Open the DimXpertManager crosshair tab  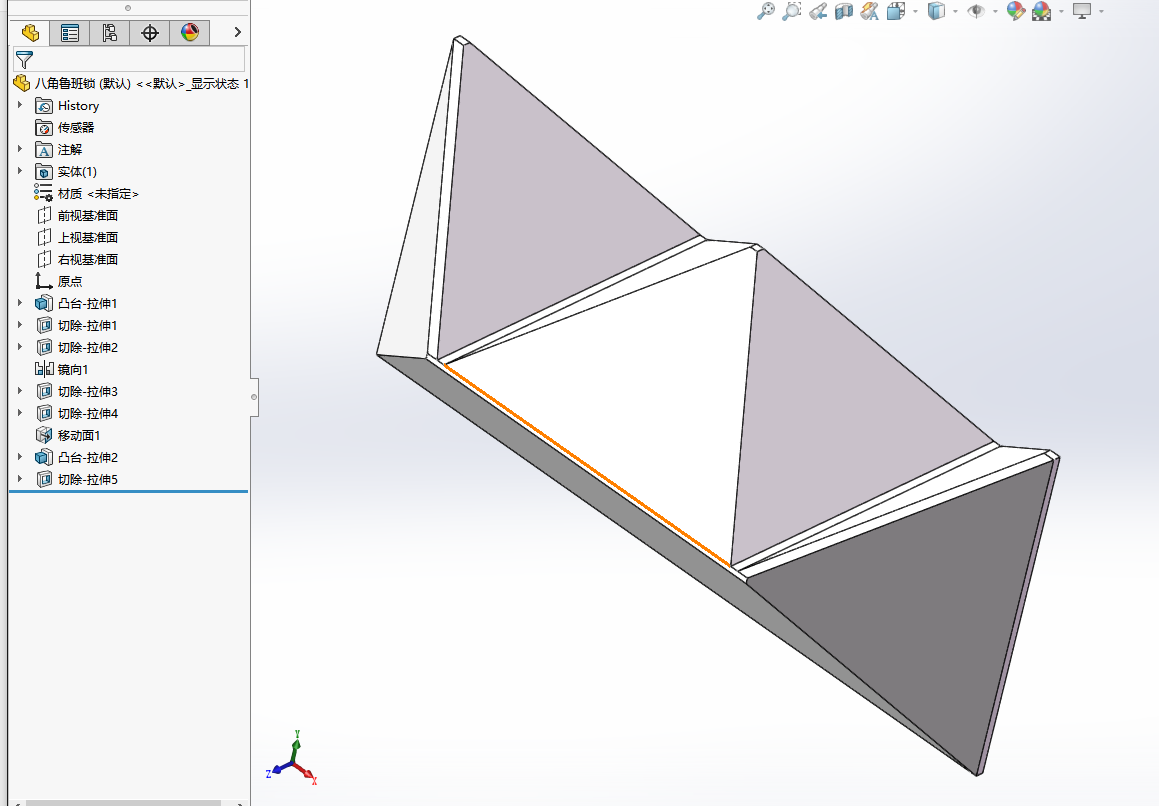150,33
